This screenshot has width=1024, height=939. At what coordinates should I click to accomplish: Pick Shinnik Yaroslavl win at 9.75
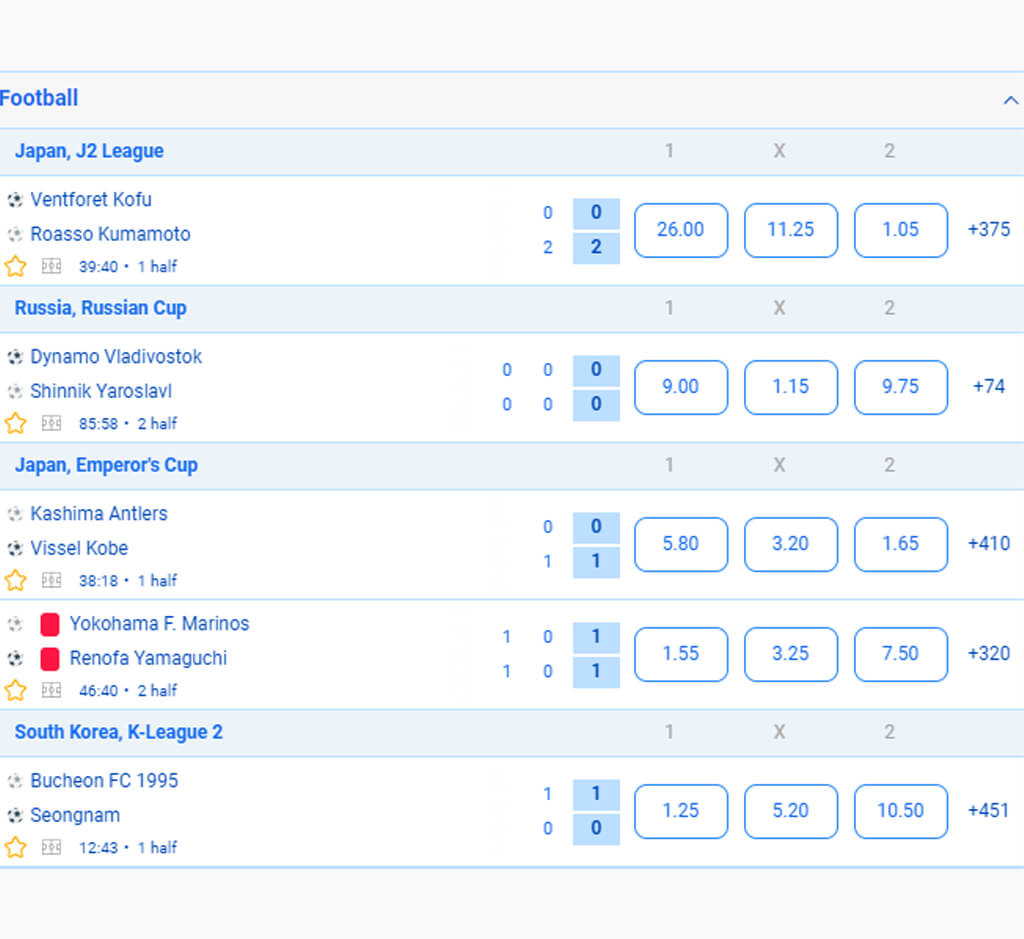pos(901,387)
